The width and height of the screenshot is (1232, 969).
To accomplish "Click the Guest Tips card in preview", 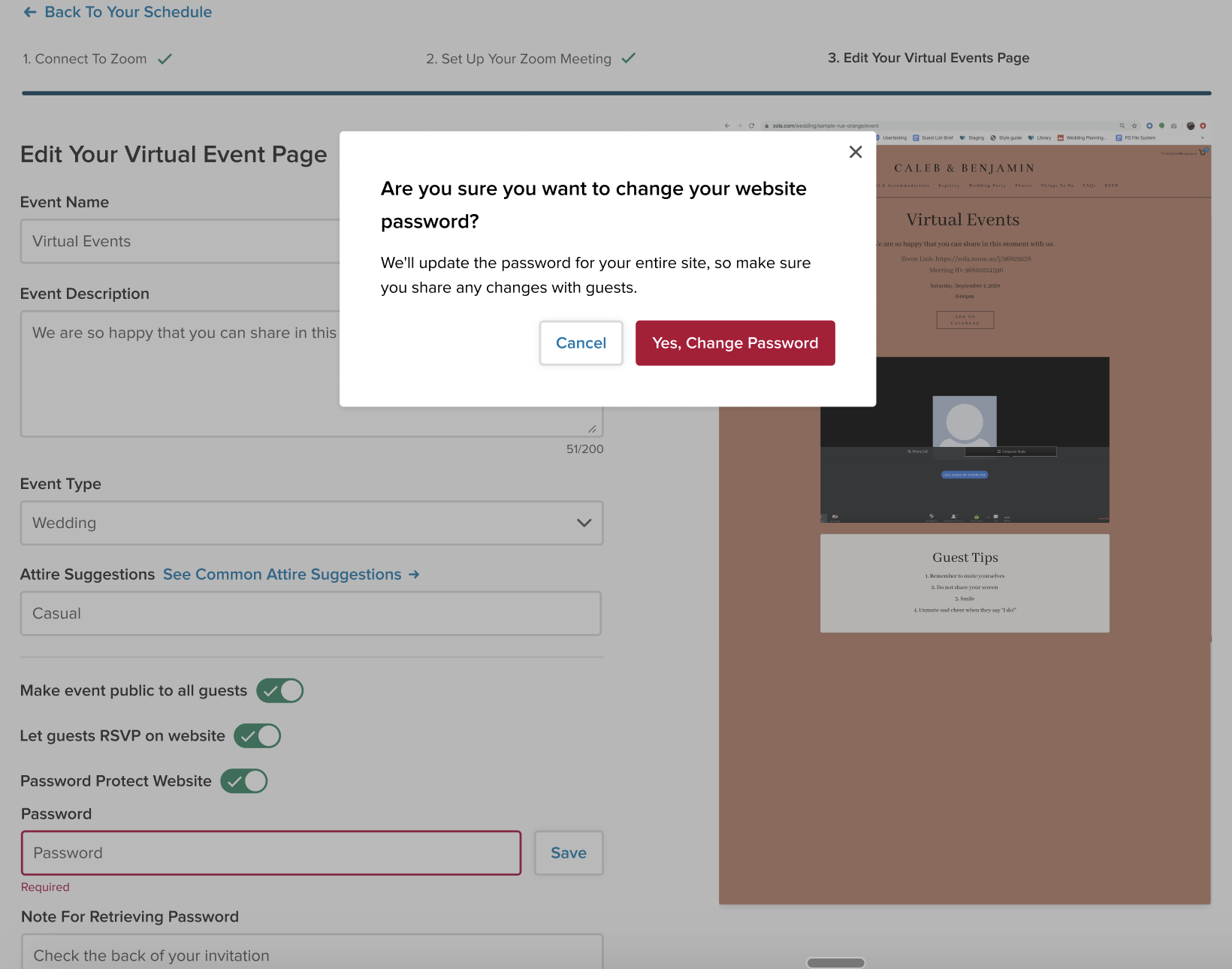I will [965, 584].
